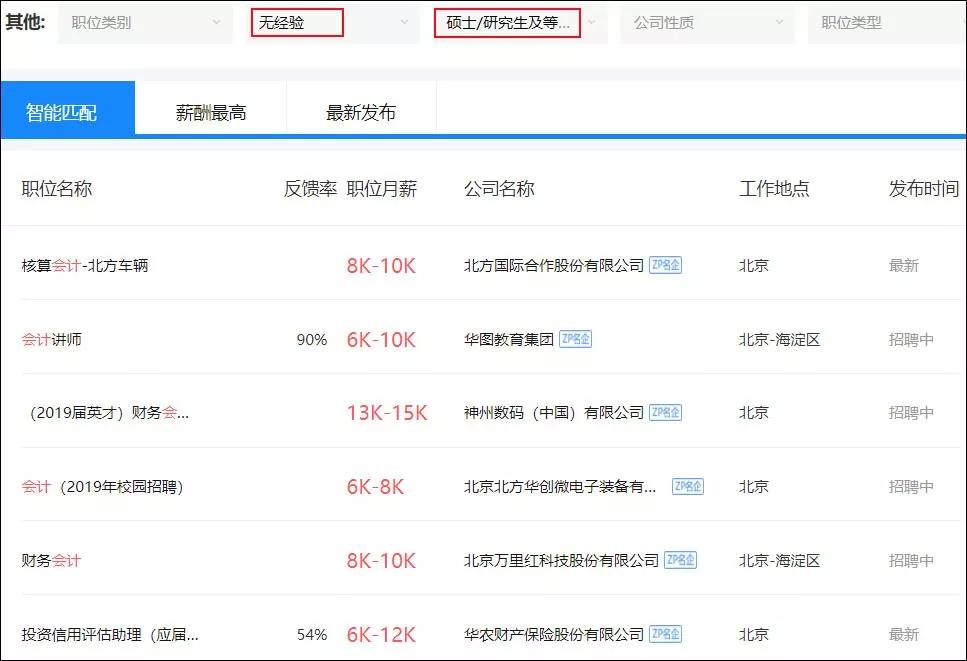Click the 发布时间 column header
This screenshot has width=967, height=661.
(924, 189)
